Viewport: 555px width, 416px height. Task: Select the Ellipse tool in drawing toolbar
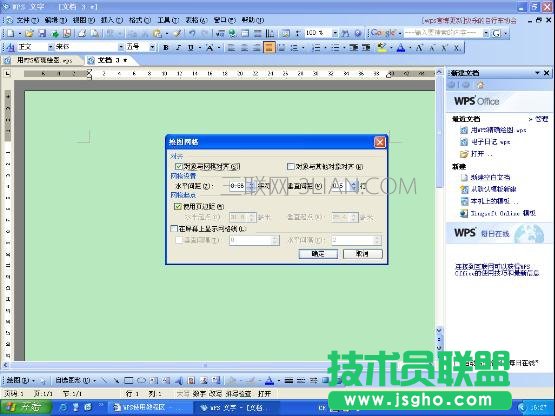click(141, 381)
